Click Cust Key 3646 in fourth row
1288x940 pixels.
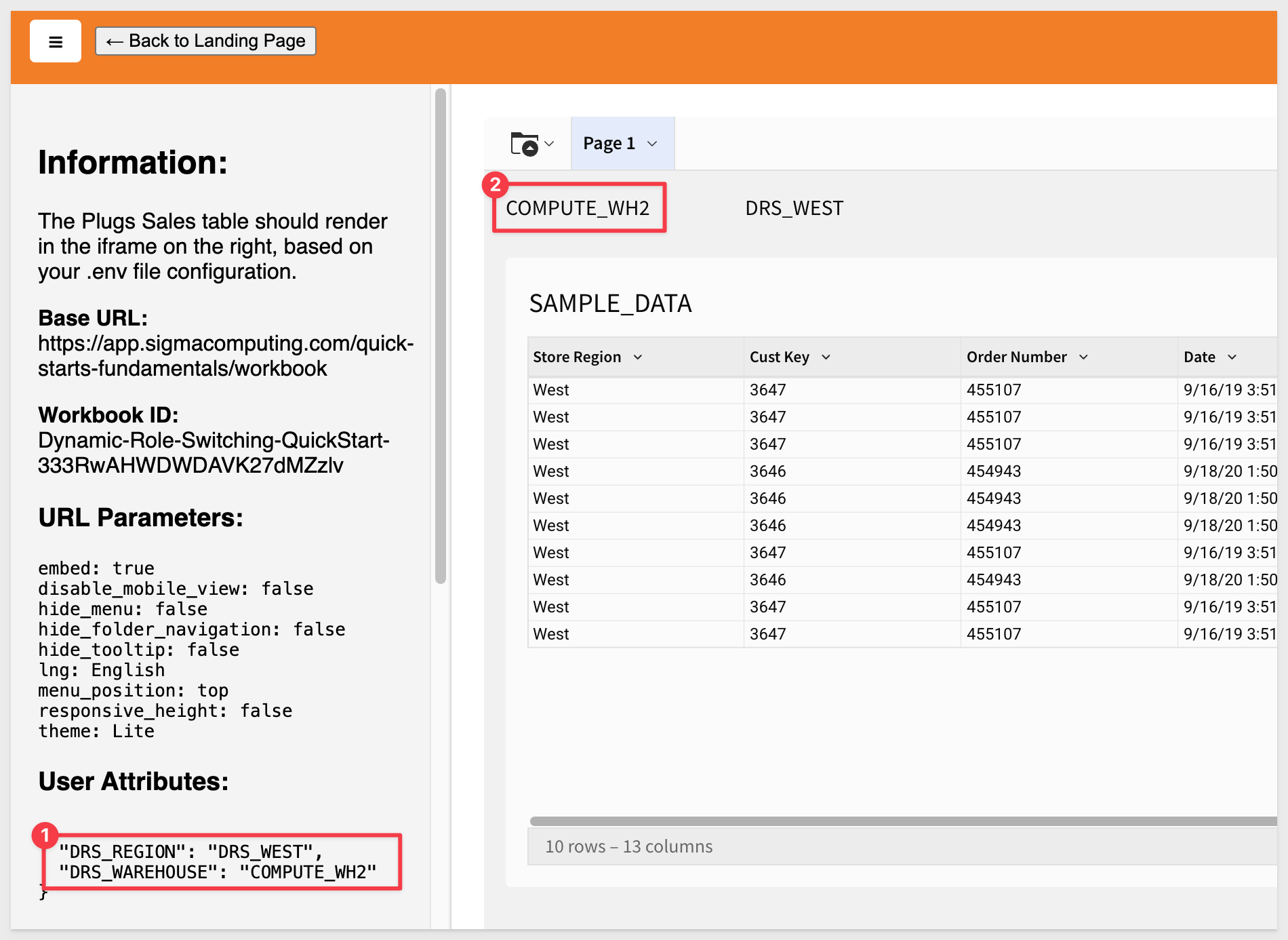[x=852, y=471]
